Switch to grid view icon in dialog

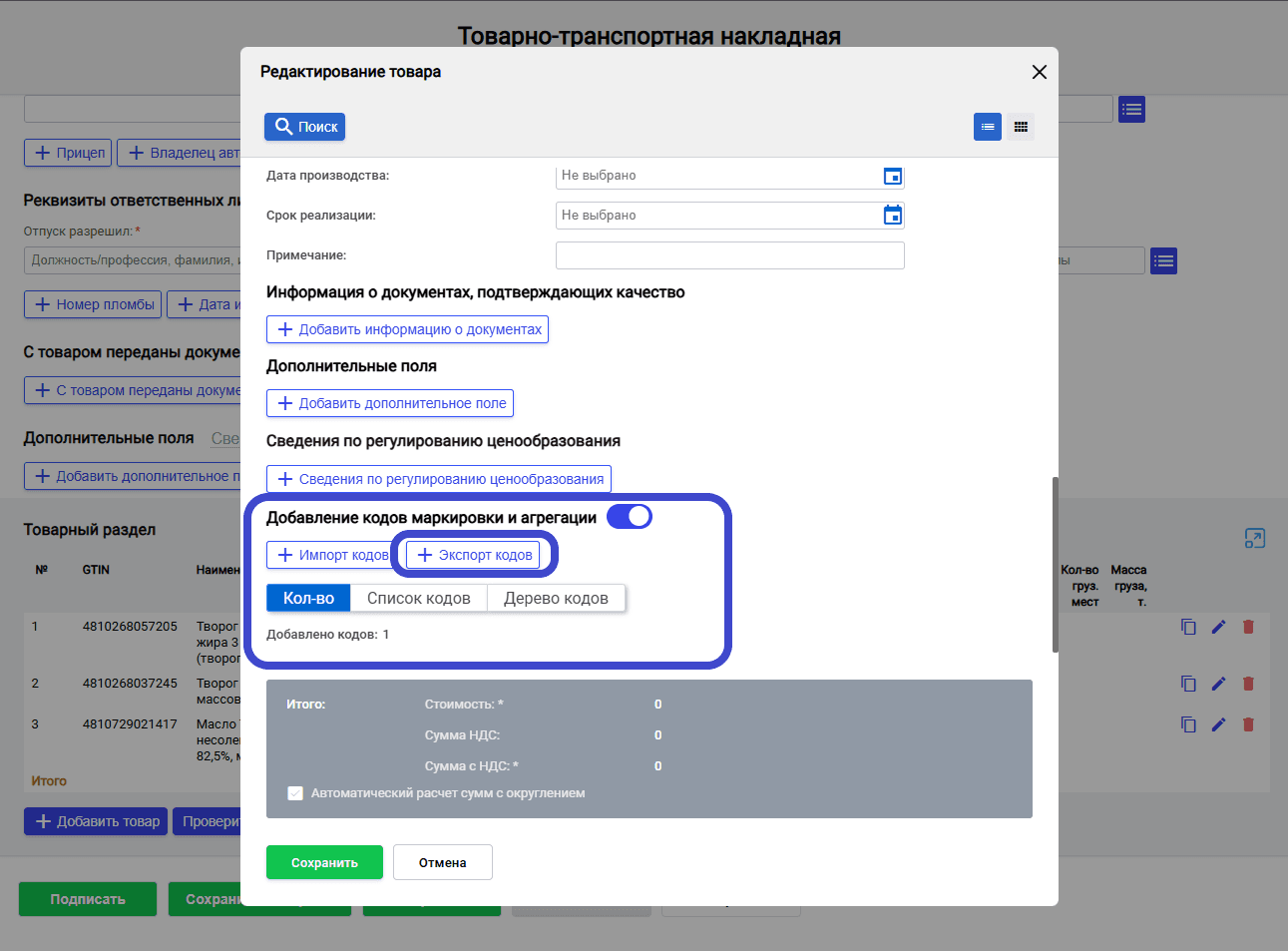1021,127
